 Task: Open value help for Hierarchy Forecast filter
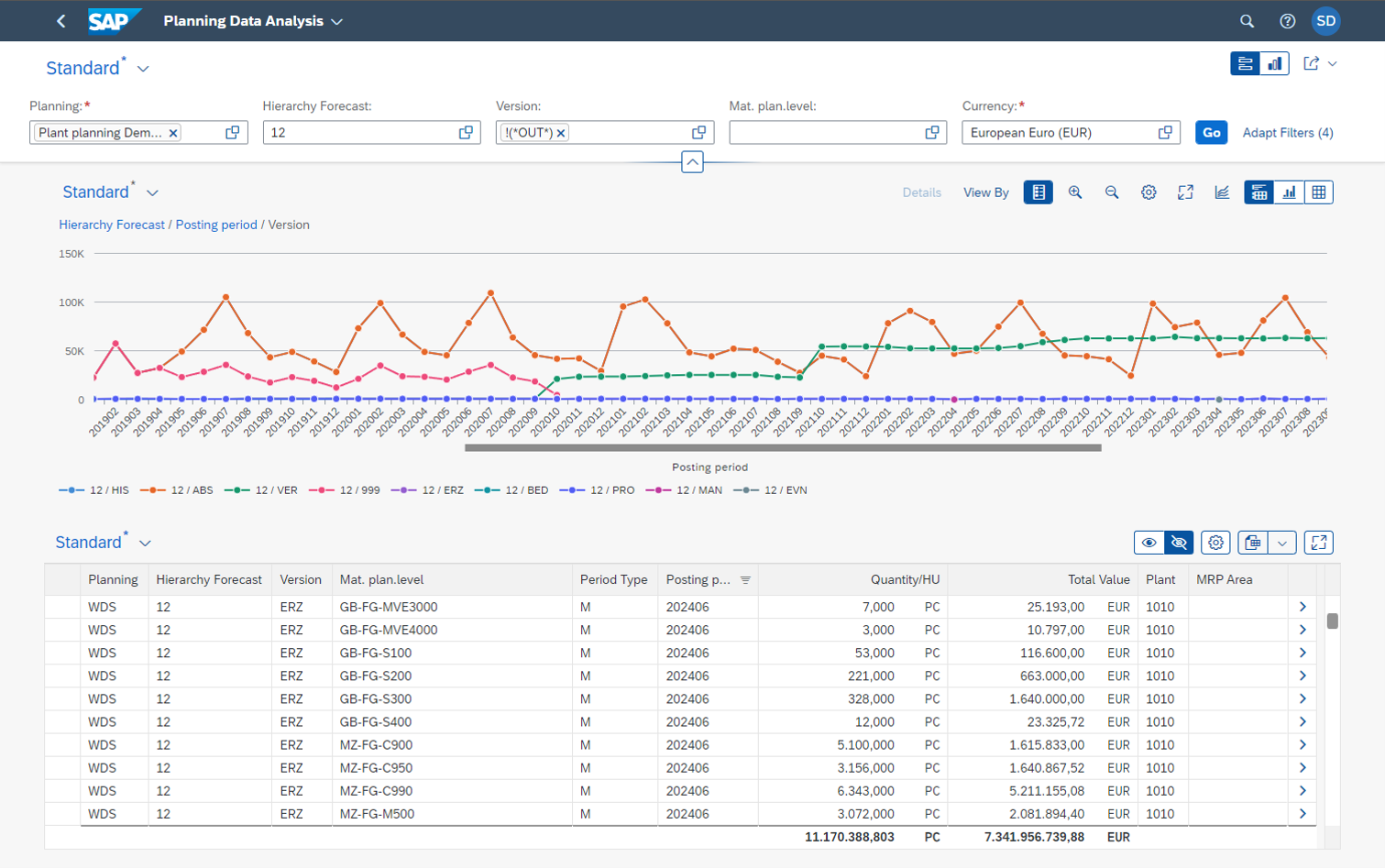pyautogui.click(x=466, y=133)
